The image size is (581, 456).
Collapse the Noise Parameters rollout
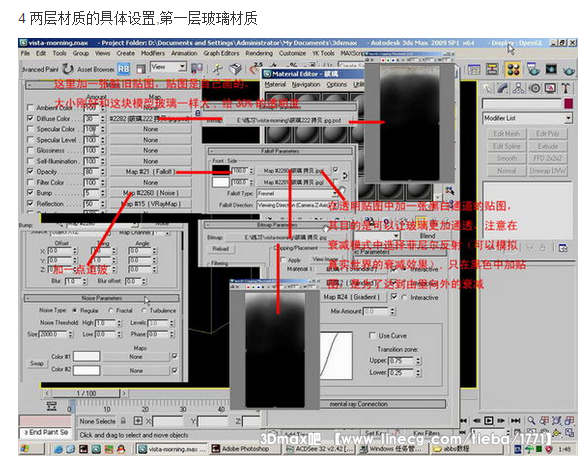102,298
